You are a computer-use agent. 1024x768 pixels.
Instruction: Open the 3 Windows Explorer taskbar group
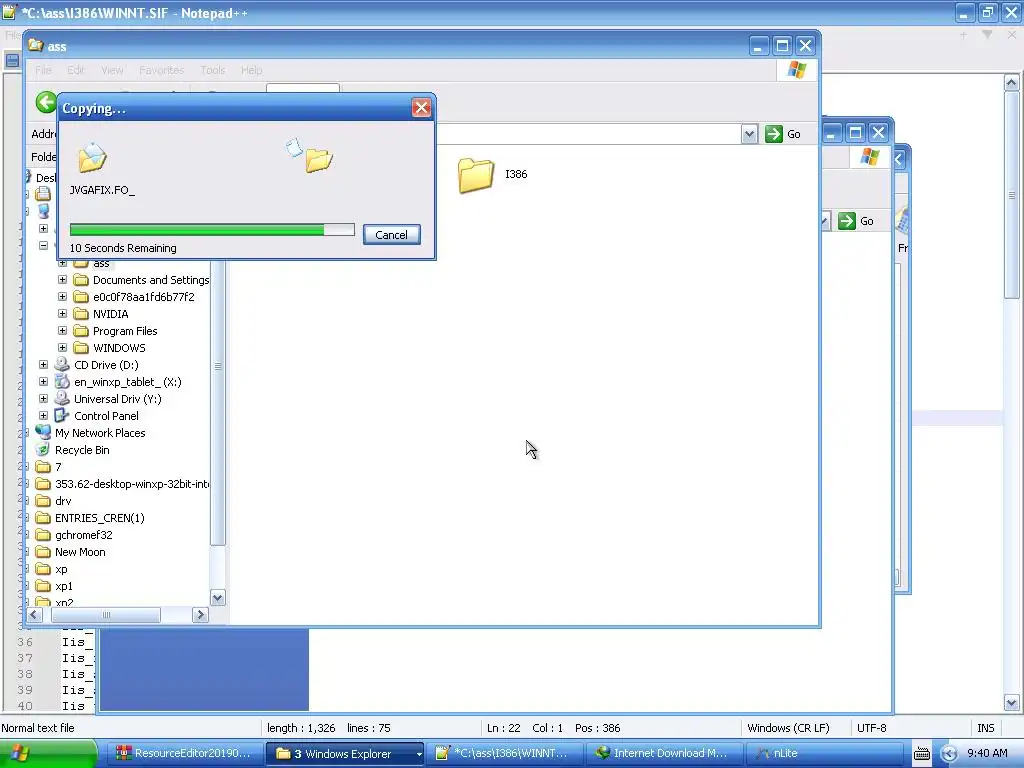344,754
